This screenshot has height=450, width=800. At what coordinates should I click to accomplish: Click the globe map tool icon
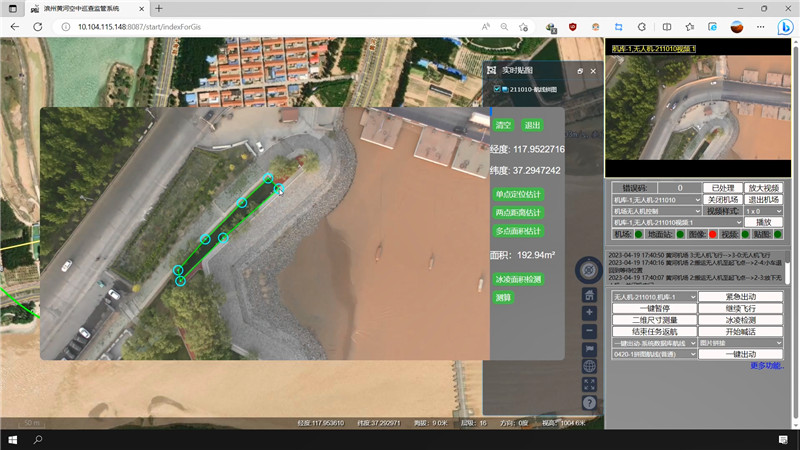(x=589, y=366)
